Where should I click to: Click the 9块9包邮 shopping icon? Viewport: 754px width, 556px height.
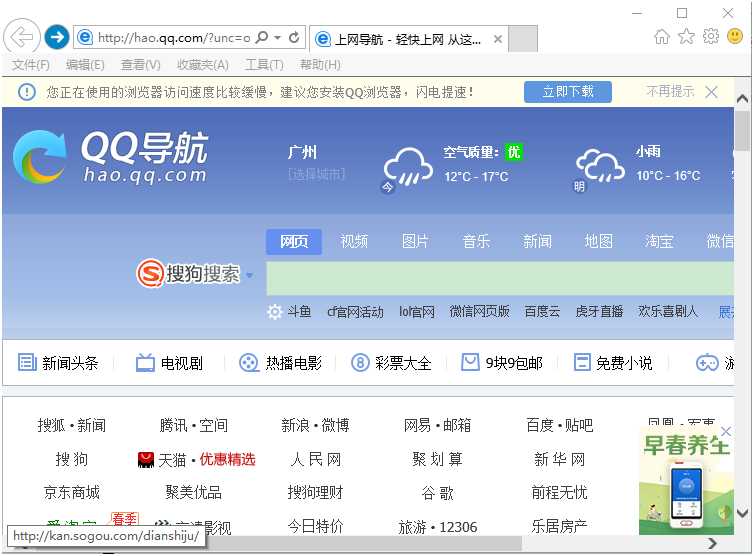coord(470,362)
